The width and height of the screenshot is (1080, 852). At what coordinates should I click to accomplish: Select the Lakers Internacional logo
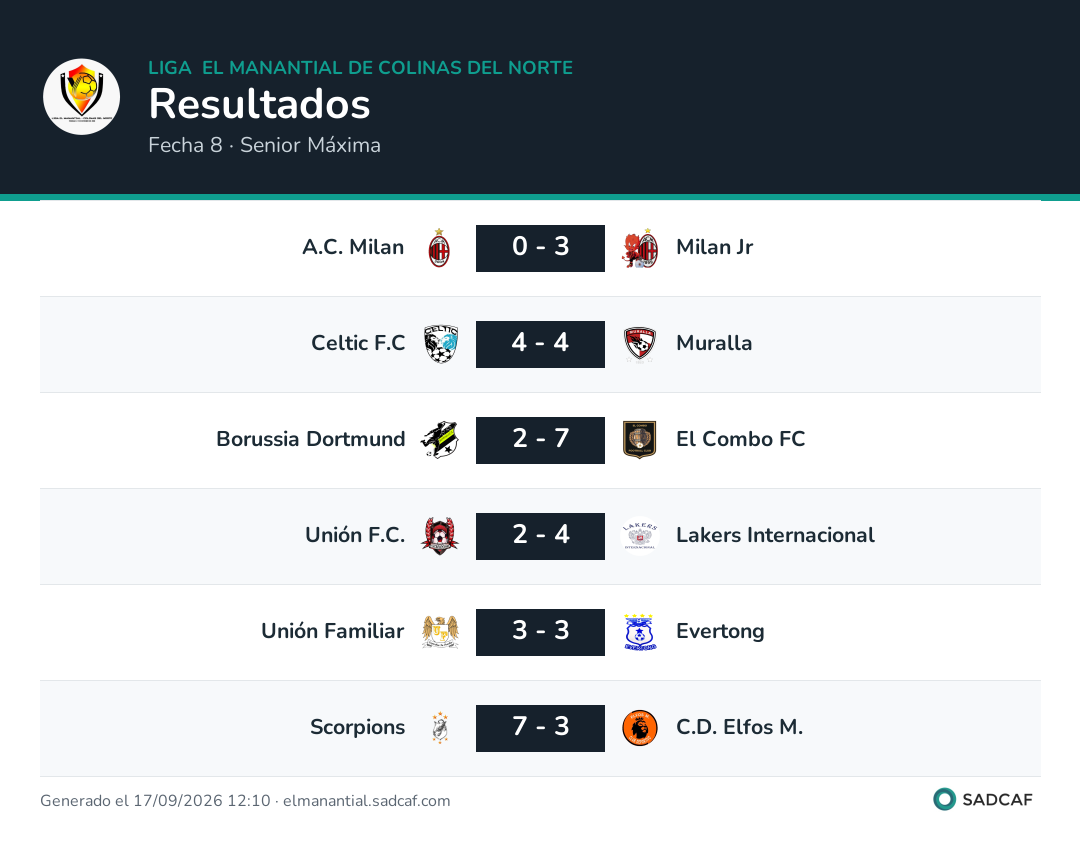click(x=640, y=536)
